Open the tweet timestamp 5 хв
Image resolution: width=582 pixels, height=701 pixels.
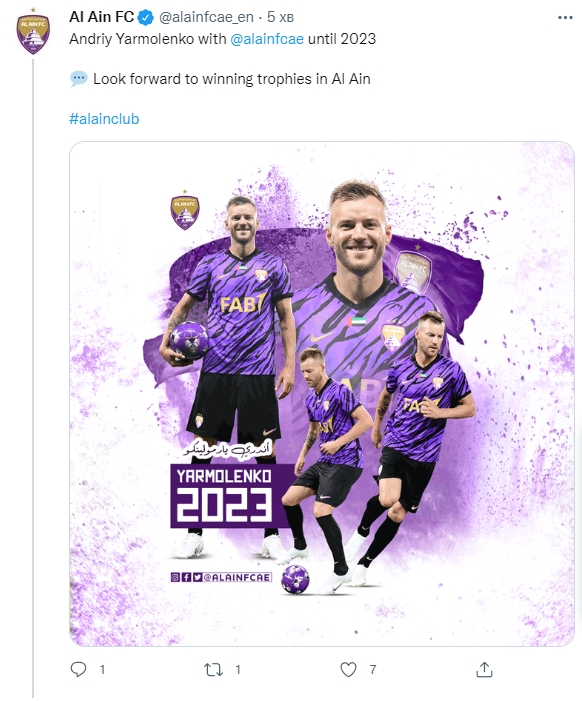click(x=280, y=17)
